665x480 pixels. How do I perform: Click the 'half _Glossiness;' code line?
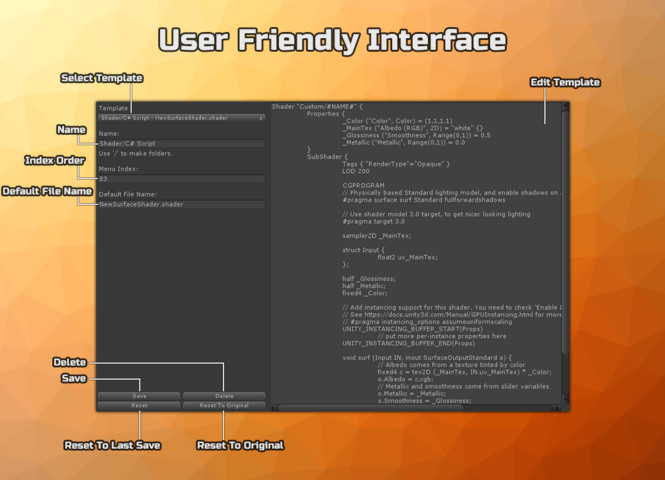click(x=369, y=279)
